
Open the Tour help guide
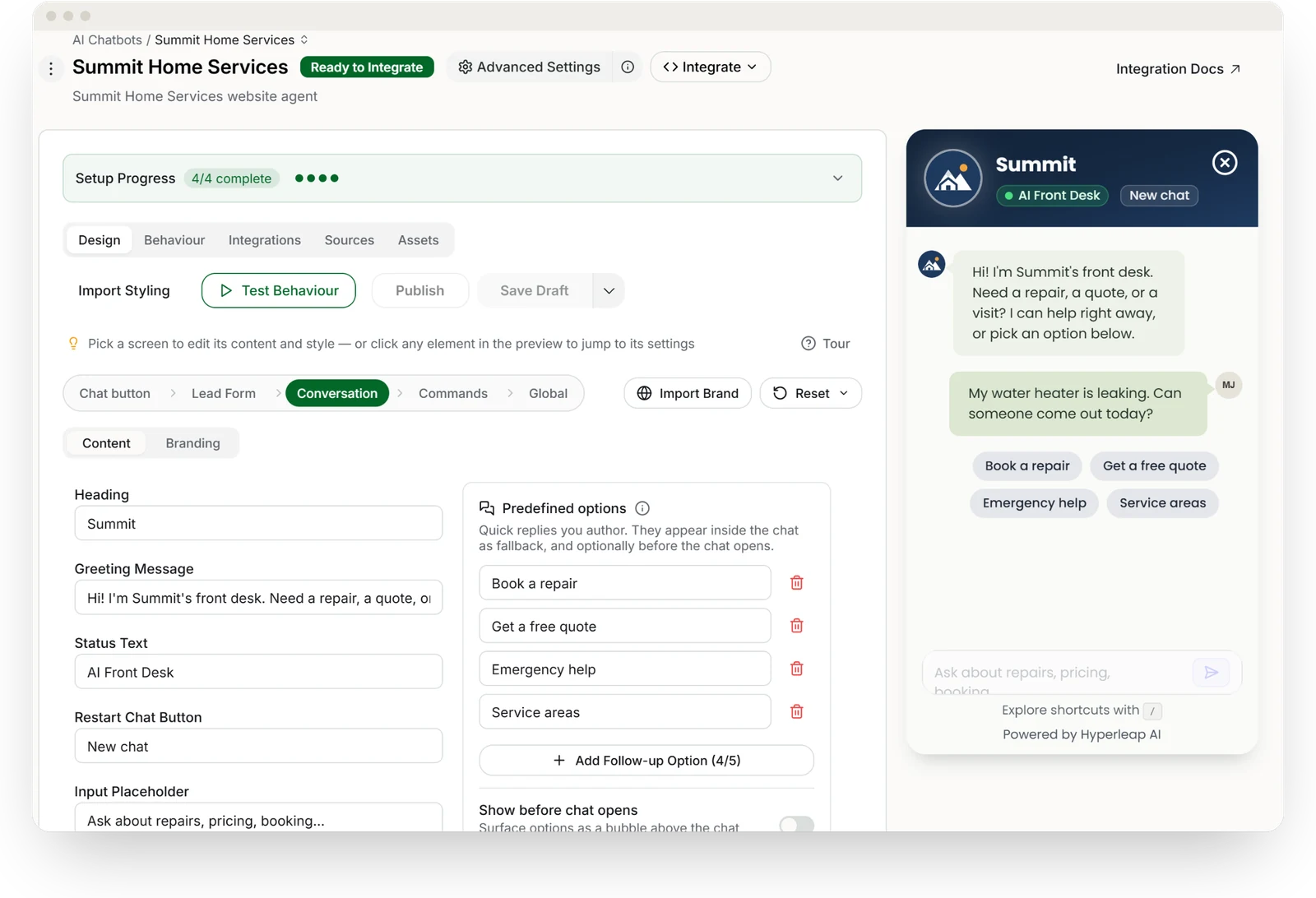[x=826, y=344]
